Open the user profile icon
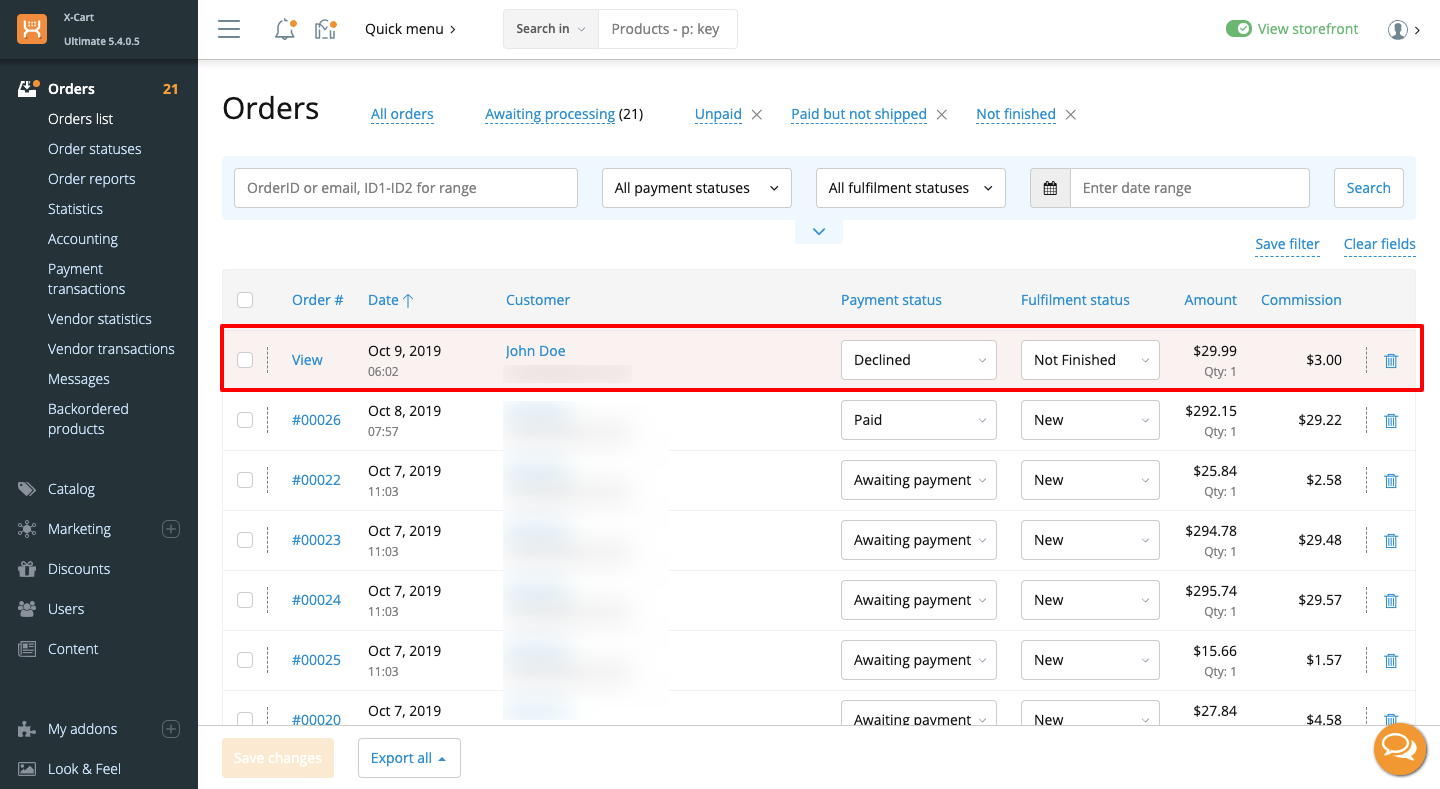Image resolution: width=1440 pixels, height=789 pixels. pos(1398,29)
